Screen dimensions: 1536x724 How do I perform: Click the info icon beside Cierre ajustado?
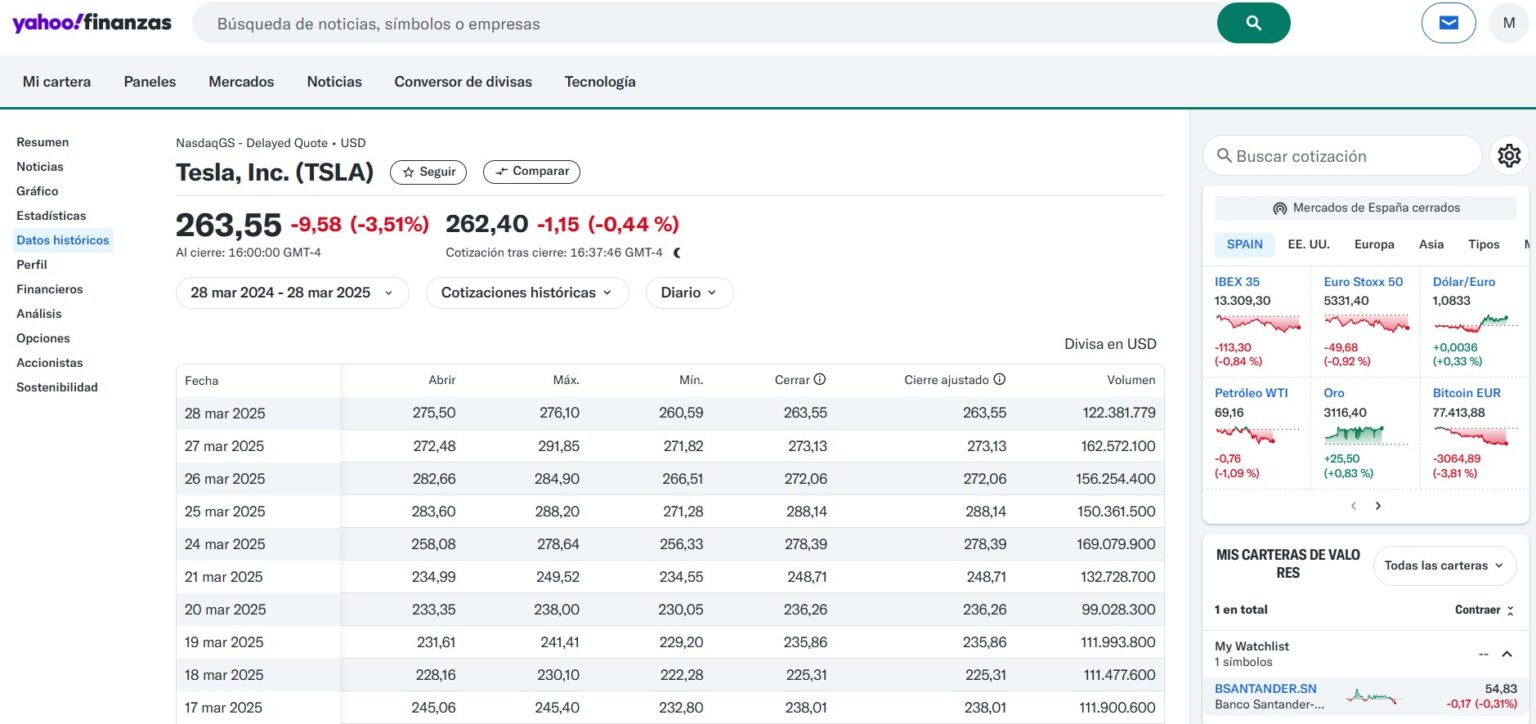click(x=999, y=380)
